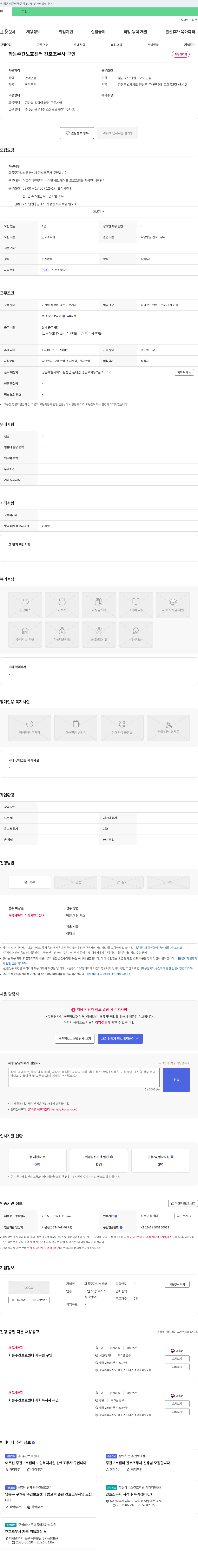Open 화동주간보호센터 사회복지사 구인 posting
Screen dimensions: 198x1568
click(x=33, y=1400)
